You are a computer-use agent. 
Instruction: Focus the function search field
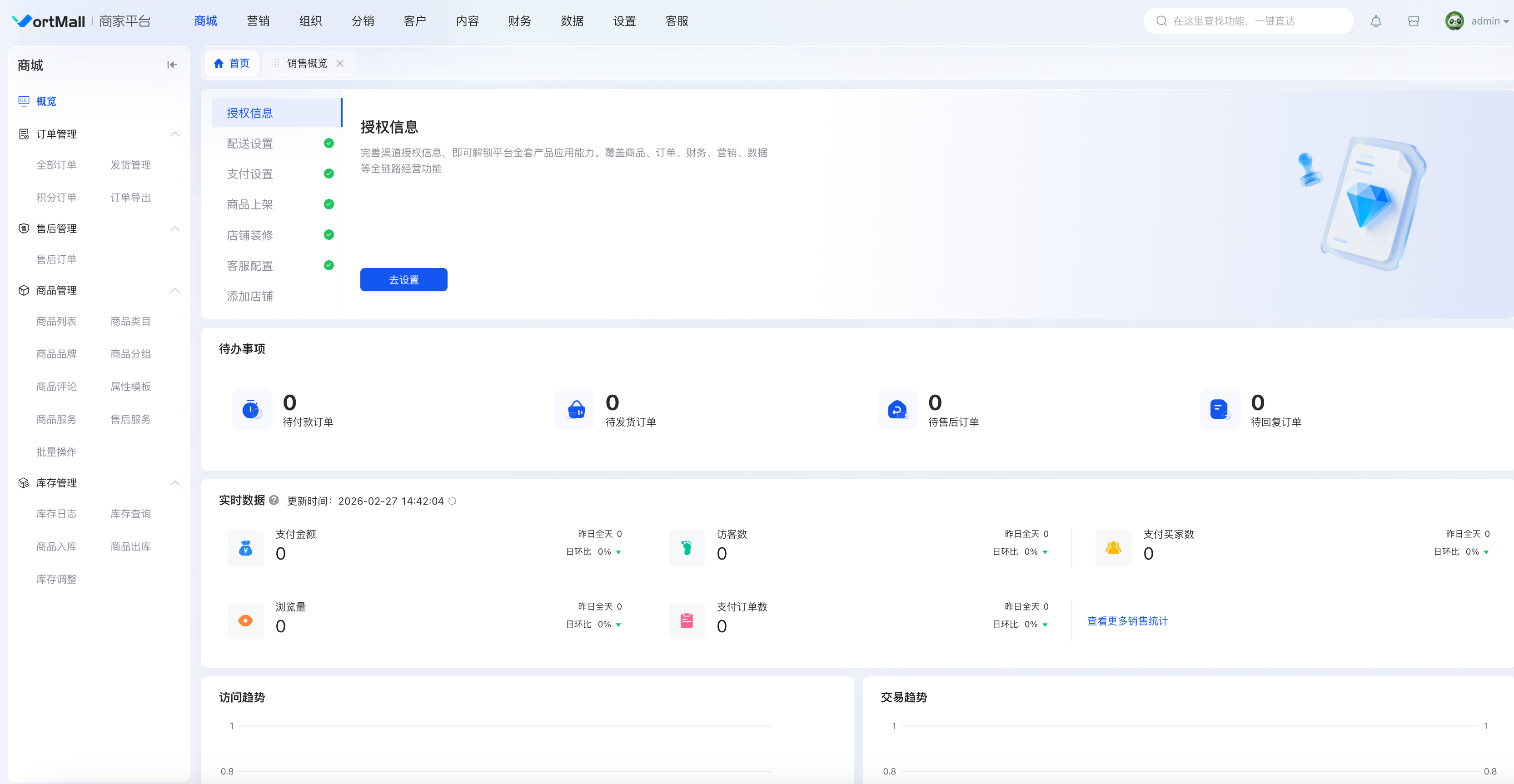[1246, 22]
